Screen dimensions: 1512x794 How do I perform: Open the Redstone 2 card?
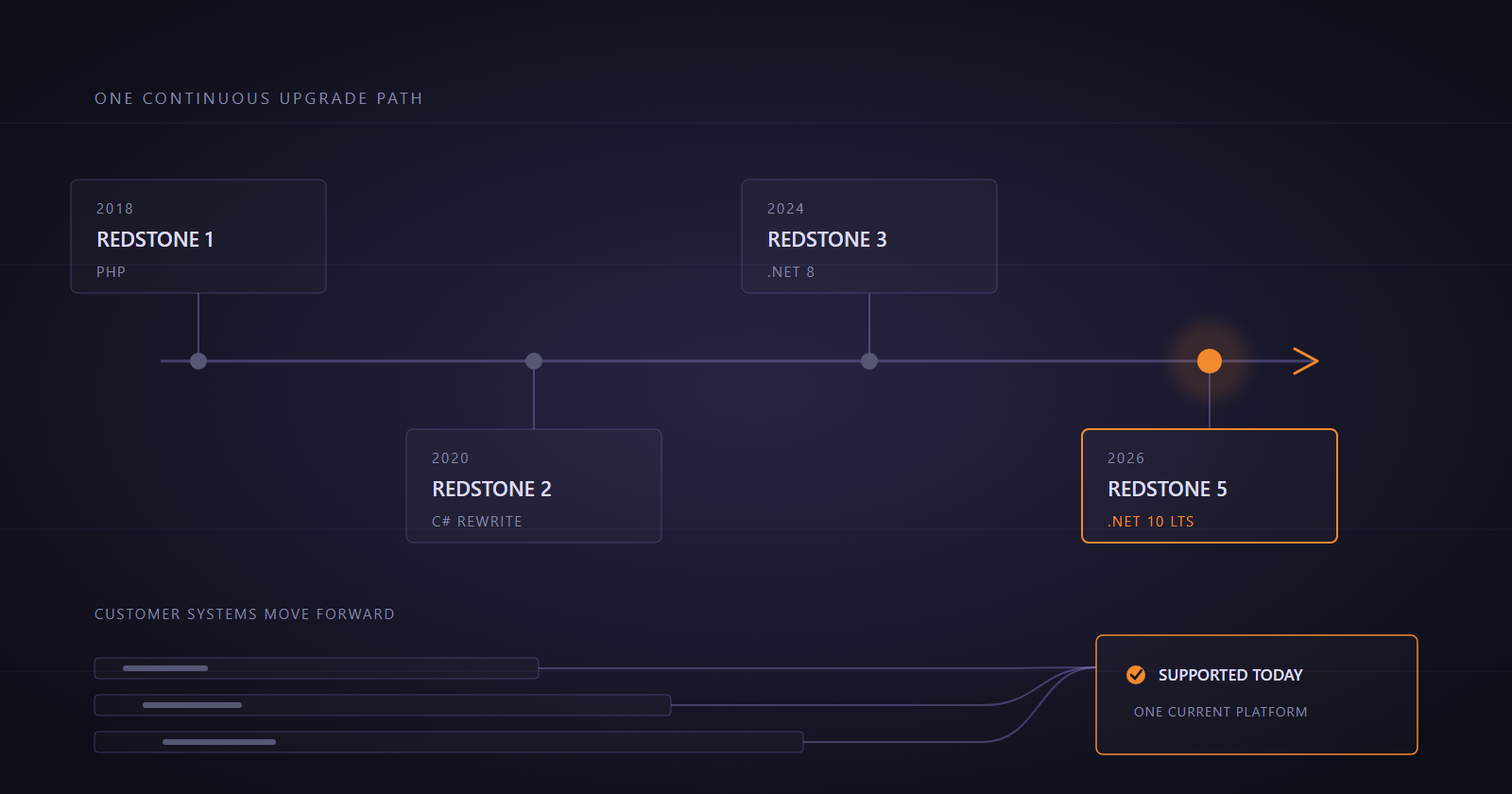point(534,486)
